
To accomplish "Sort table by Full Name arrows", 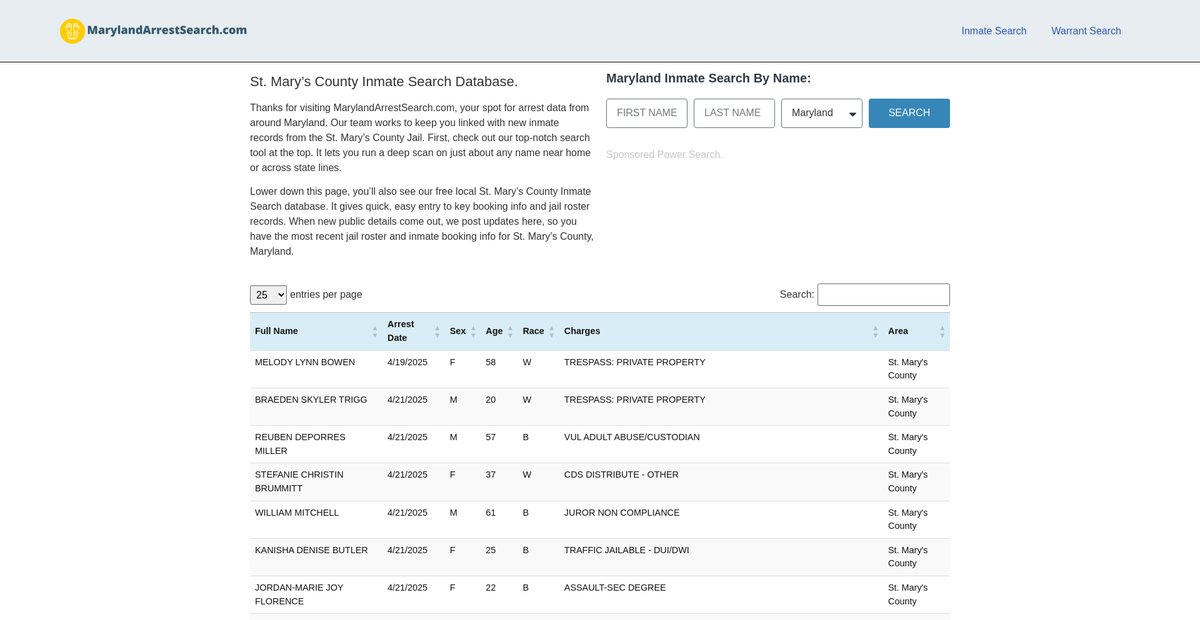I will click(375, 331).
